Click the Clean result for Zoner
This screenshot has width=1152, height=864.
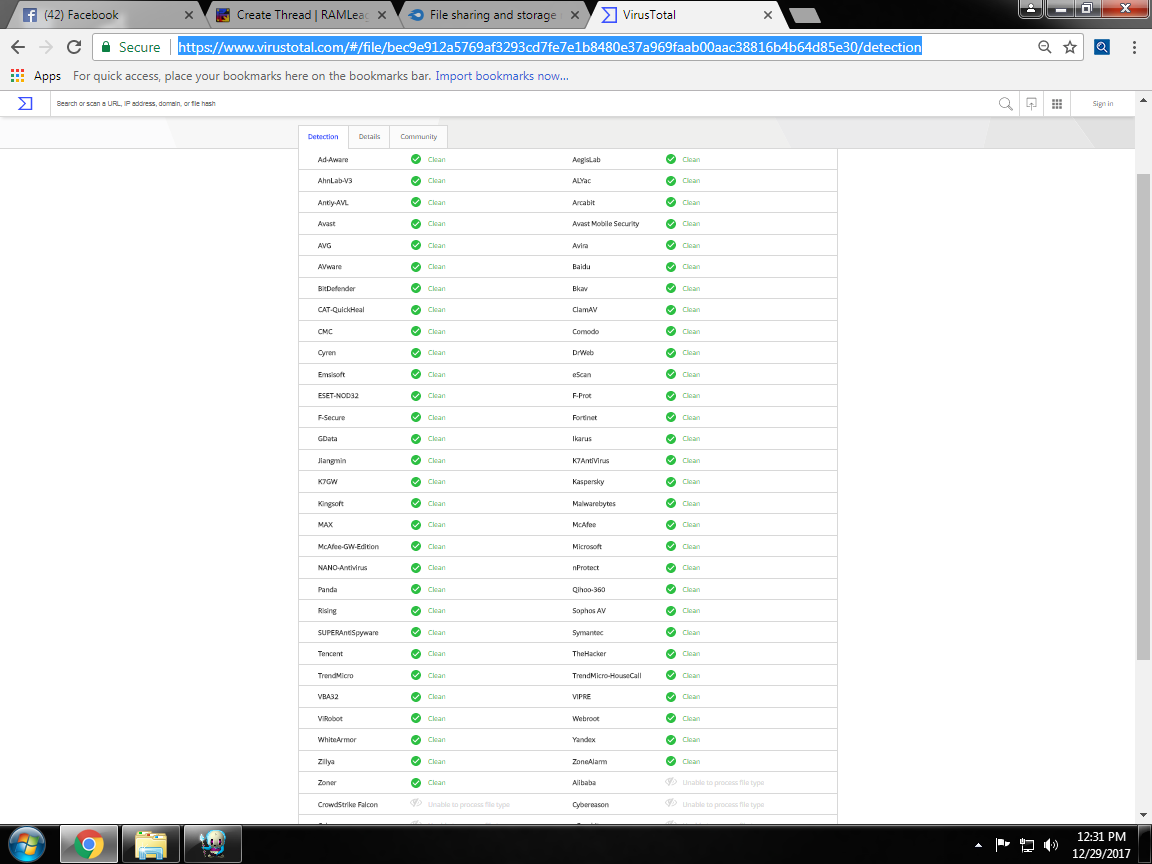point(436,782)
